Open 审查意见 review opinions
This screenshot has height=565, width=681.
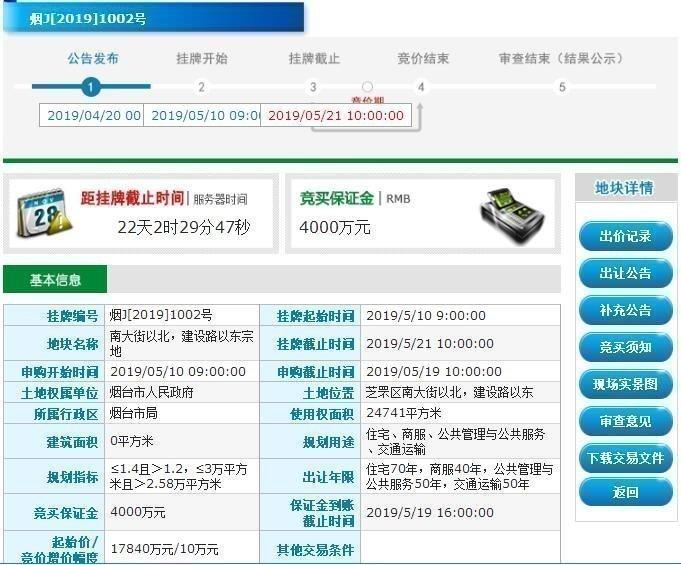(625, 421)
